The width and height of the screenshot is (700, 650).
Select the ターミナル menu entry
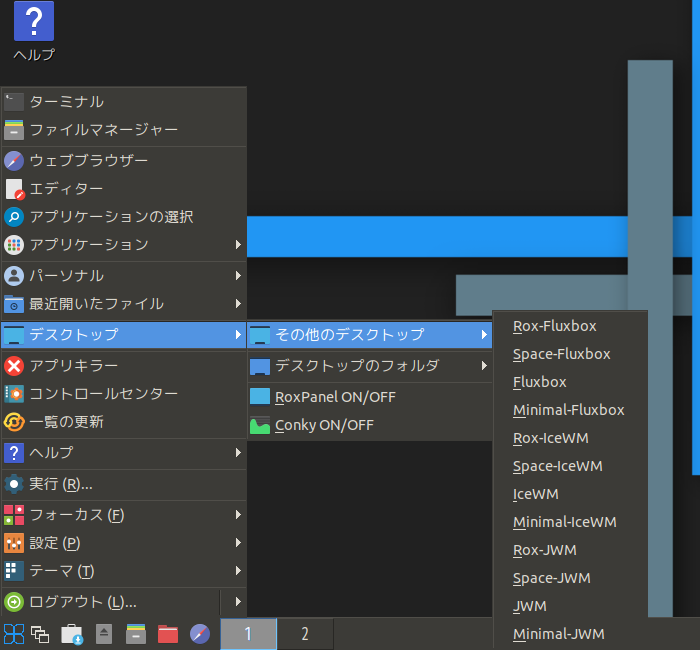pyautogui.click(x=124, y=102)
